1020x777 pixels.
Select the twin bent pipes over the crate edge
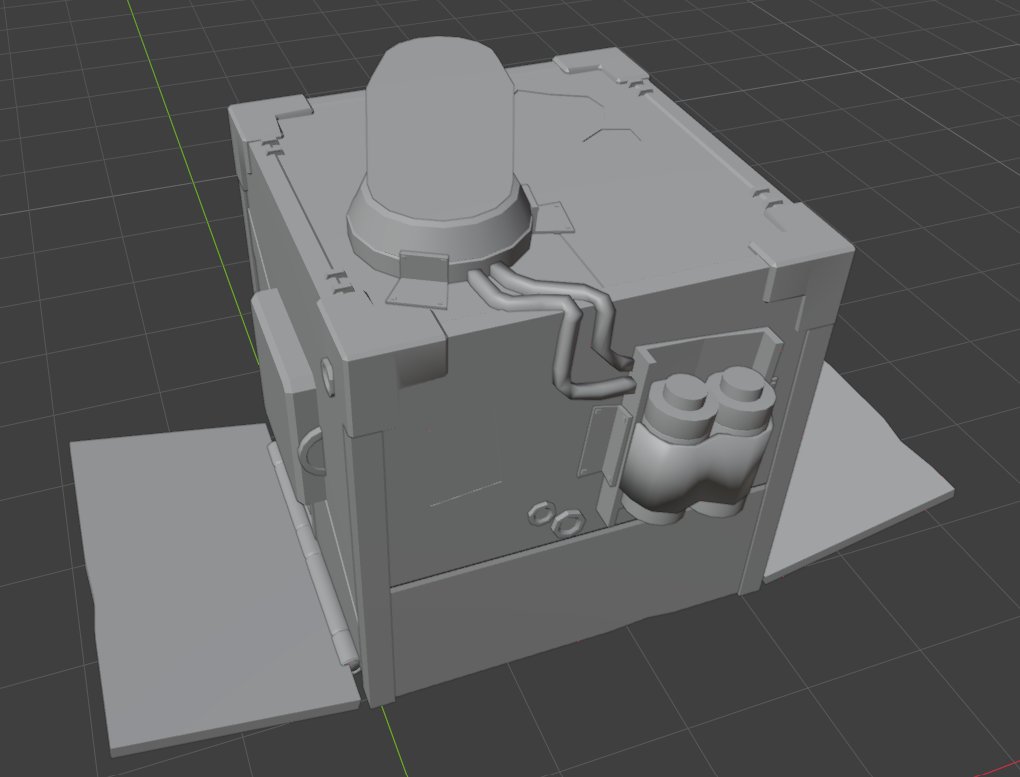(x=553, y=332)
